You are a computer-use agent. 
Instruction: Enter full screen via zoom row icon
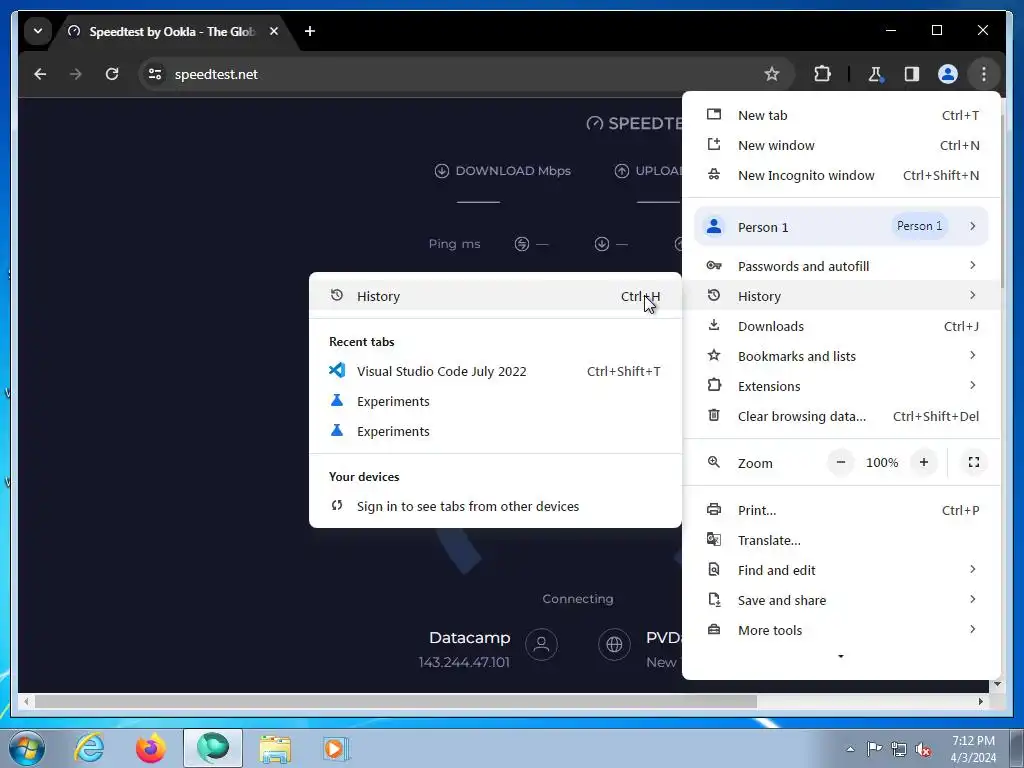pos(974,462)
